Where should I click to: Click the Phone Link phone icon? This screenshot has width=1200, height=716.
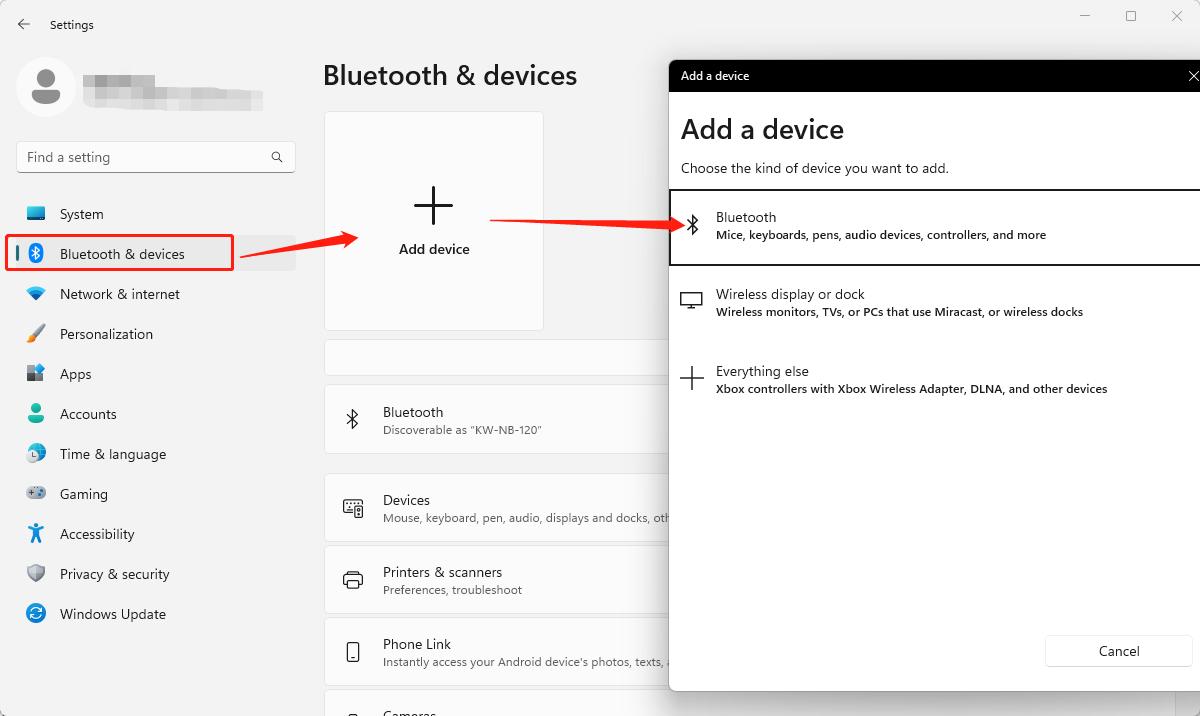(353, 652)
